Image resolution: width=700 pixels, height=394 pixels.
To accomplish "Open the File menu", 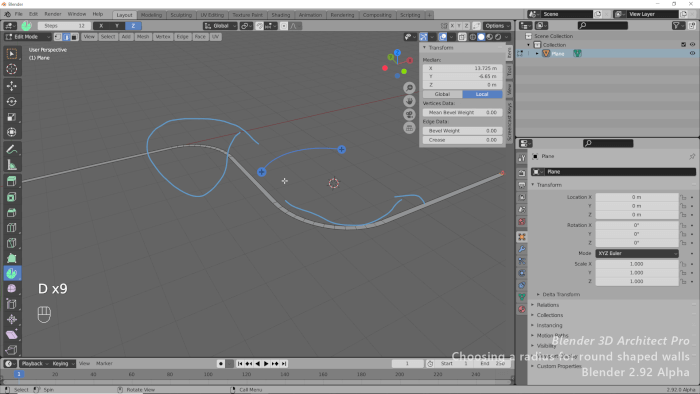I will coord(18,14).
